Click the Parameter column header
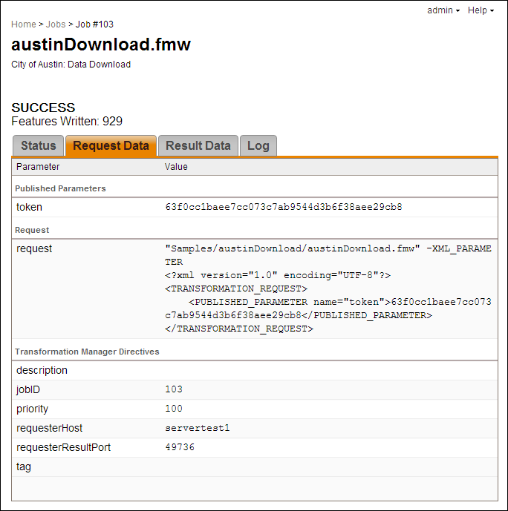 pos(38,167)
